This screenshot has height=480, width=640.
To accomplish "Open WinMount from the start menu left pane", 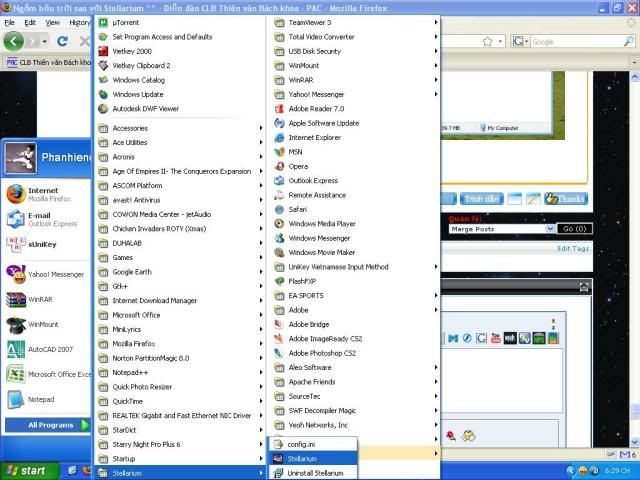I will pyautogui.click(x=43, y=324).
